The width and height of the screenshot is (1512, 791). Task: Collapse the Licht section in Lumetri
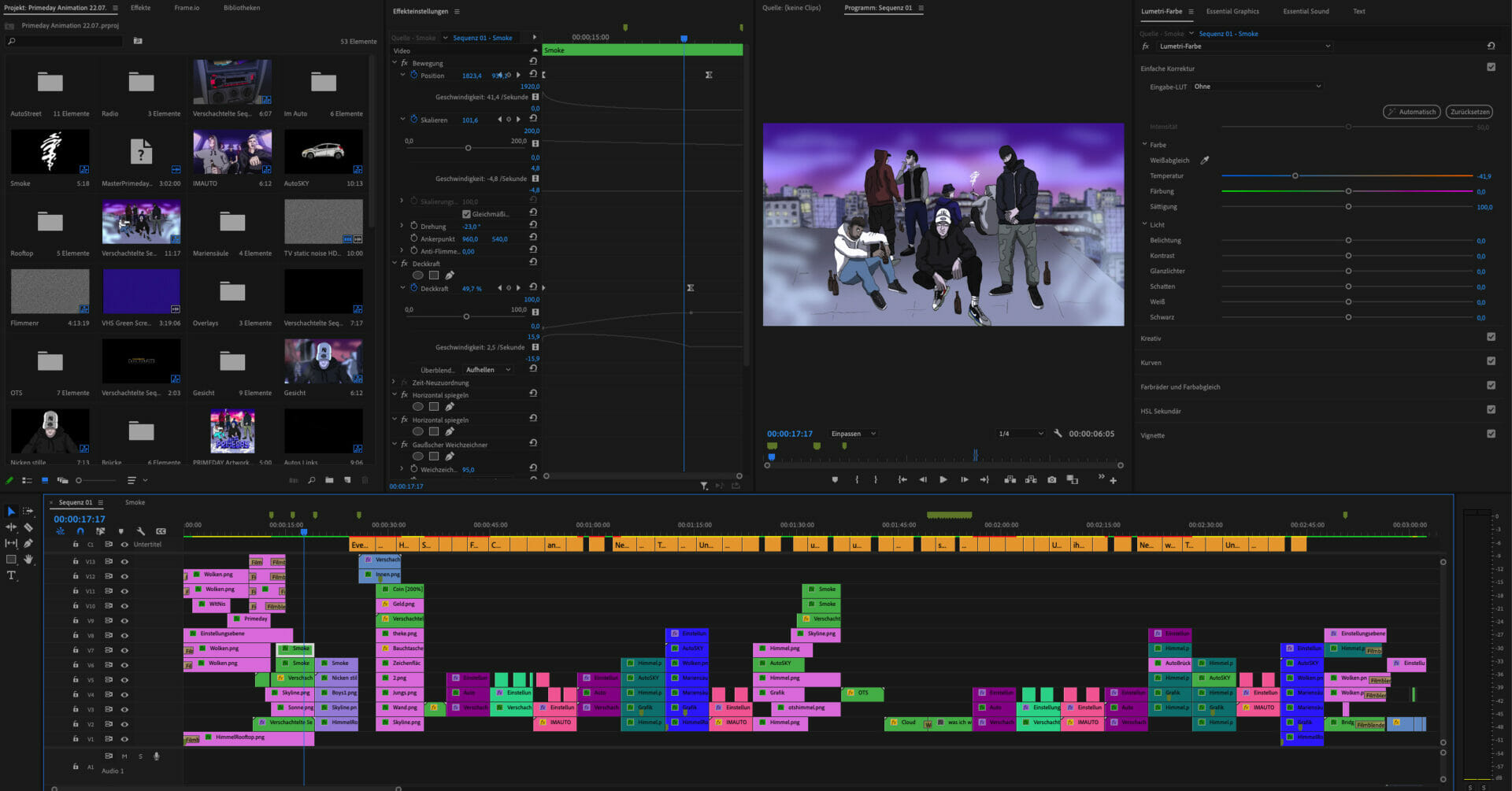(1145, 224)
